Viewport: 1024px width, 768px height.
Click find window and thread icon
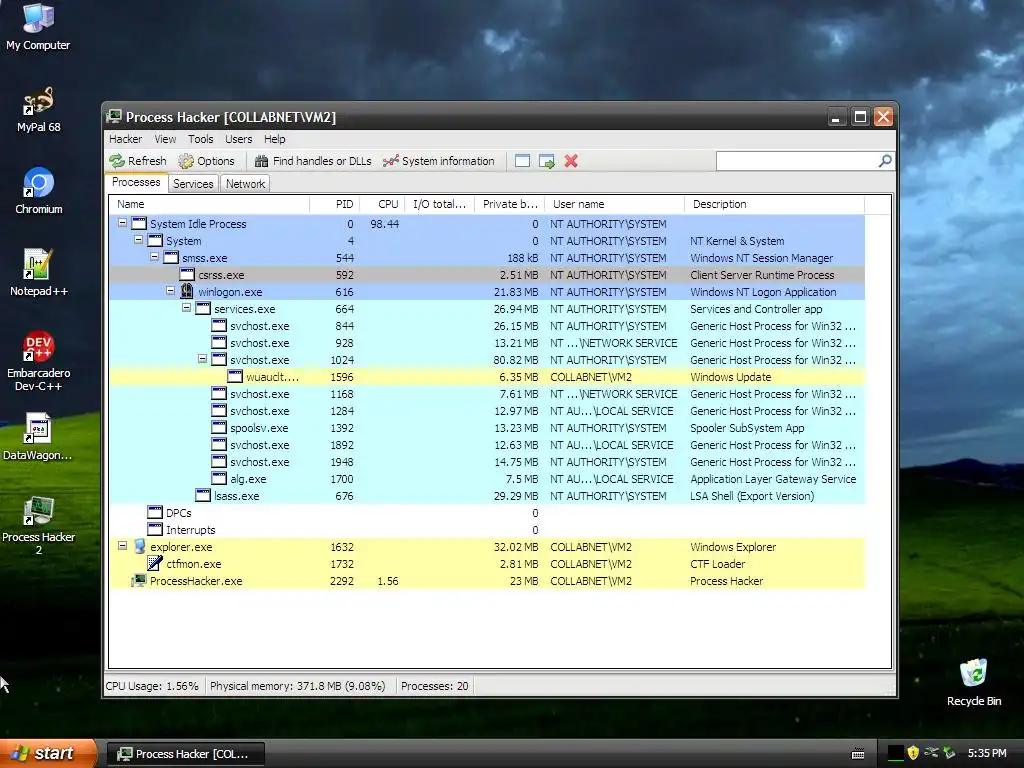click(x=547, y=161)
